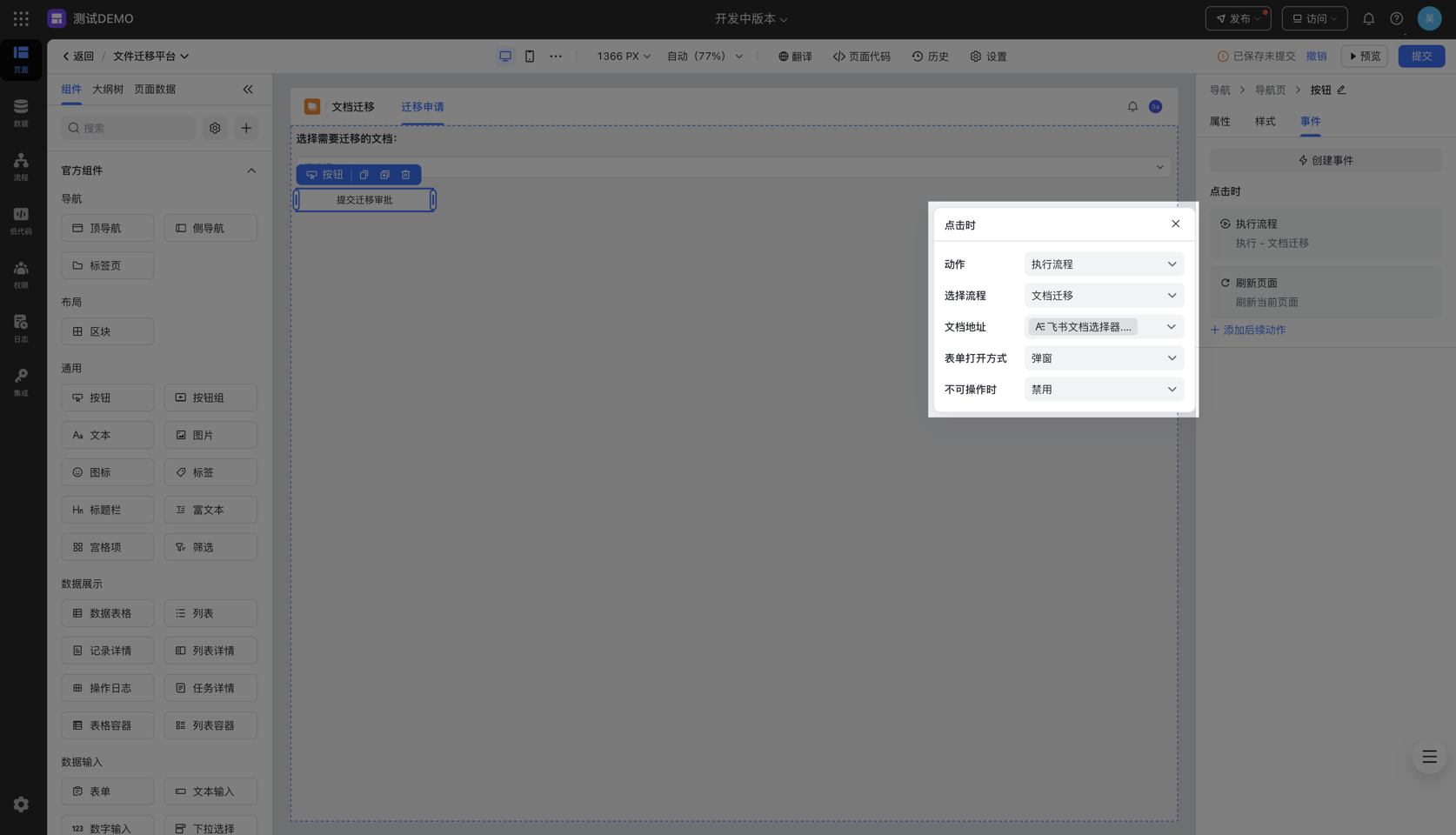Open the 动作 dropdown

[x=1104, y=264]
